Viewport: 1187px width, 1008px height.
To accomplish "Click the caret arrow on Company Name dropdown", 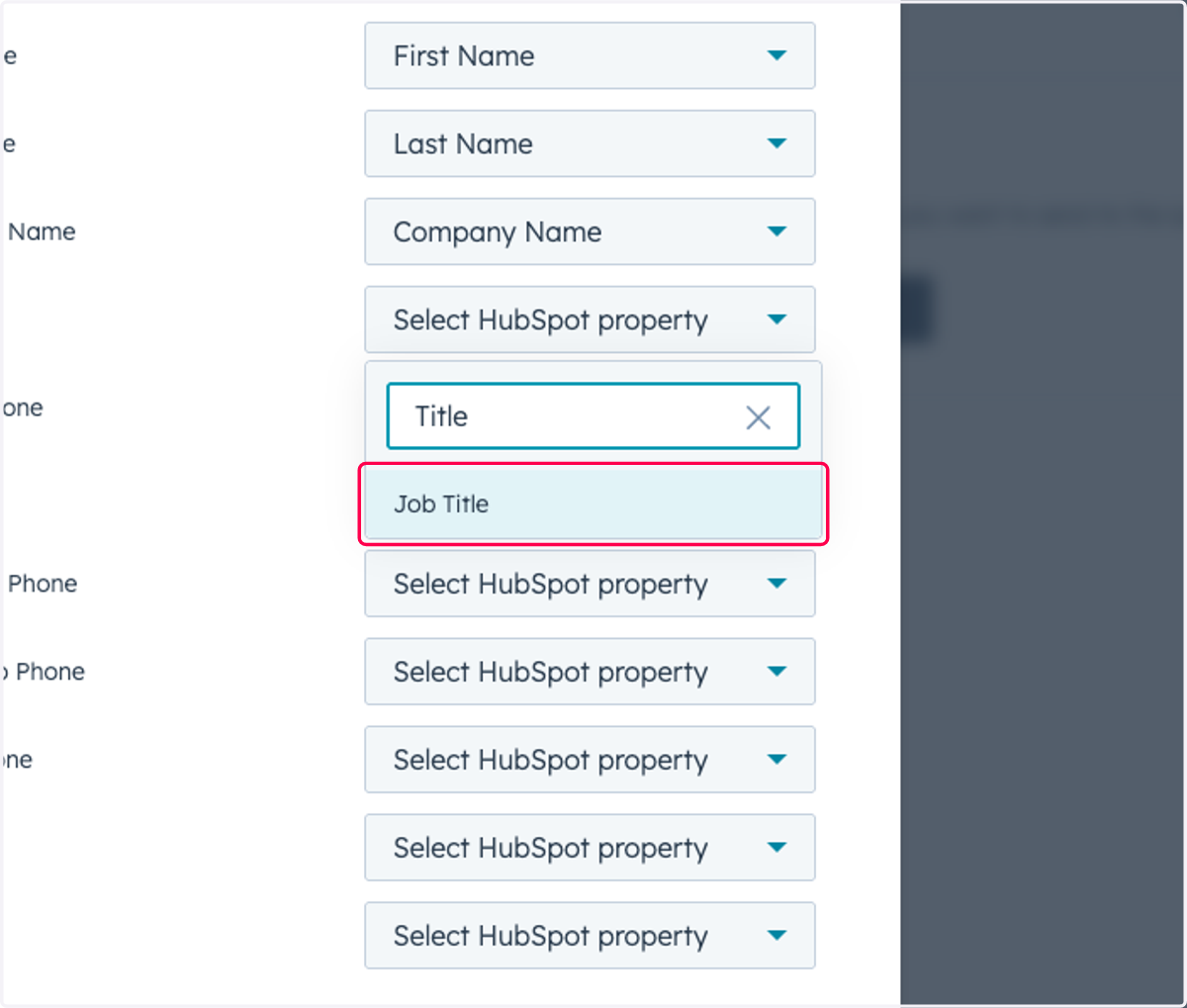I will coord(777,231).
